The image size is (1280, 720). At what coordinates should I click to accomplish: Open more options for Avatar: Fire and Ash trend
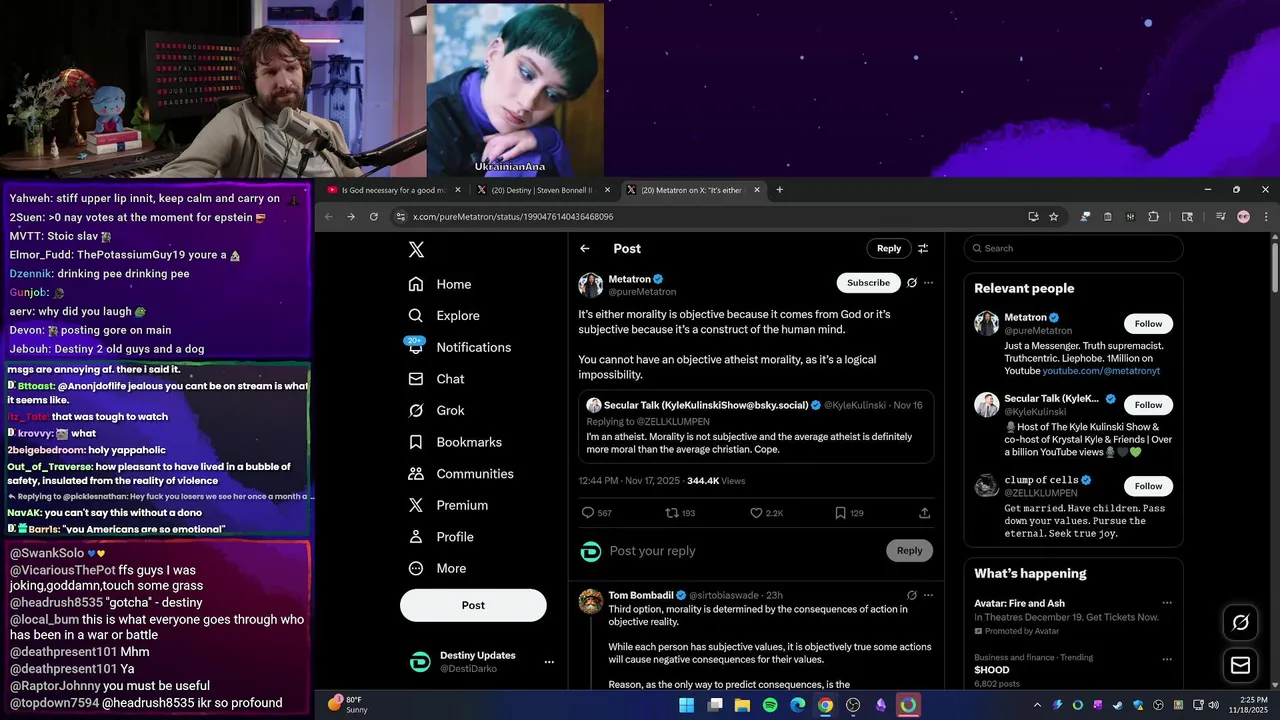tap(1166, 603)
